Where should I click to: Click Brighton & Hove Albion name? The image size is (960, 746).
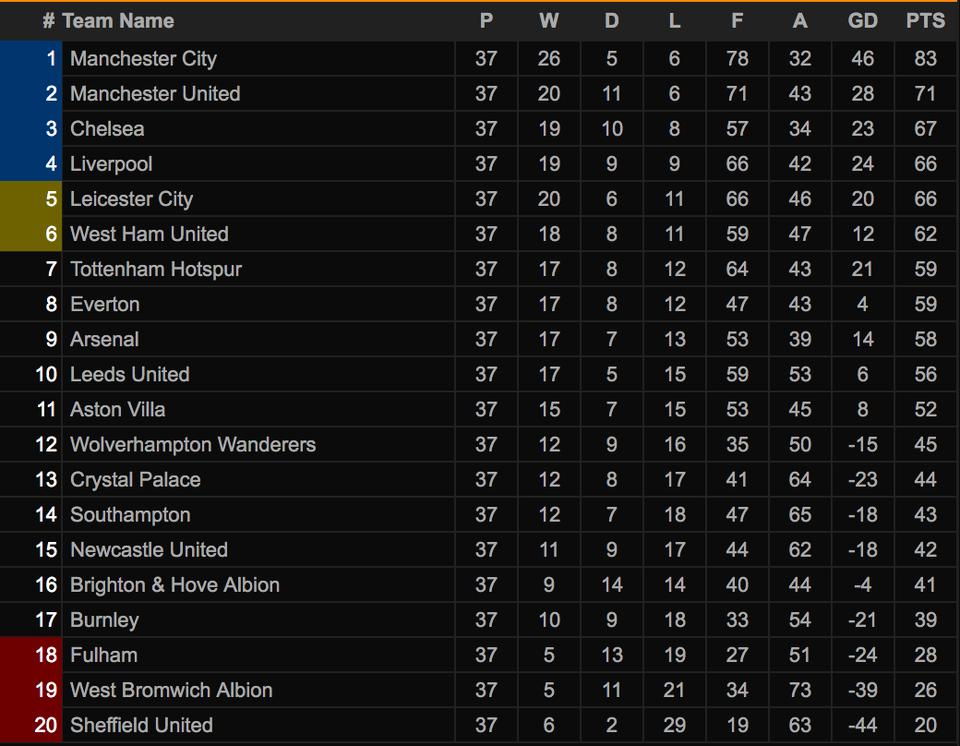pyautogui.click(x=175, y=585)
